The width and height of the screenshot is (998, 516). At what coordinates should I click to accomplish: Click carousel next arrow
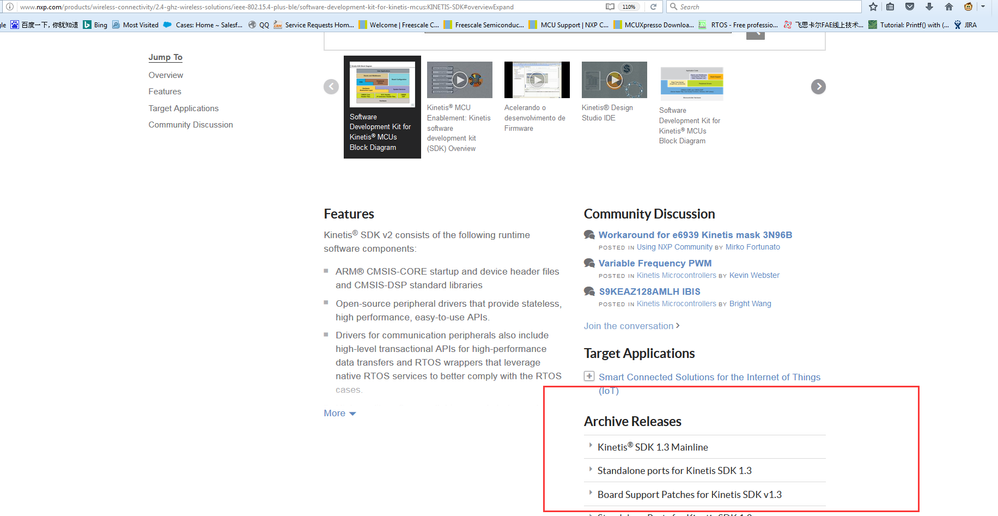point(819,87)
